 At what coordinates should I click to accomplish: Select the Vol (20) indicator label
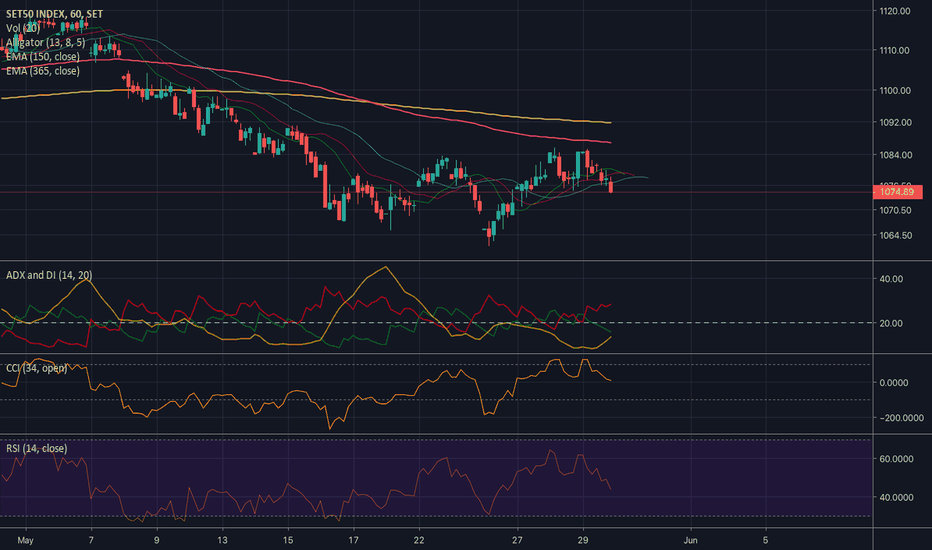[23, 28]
